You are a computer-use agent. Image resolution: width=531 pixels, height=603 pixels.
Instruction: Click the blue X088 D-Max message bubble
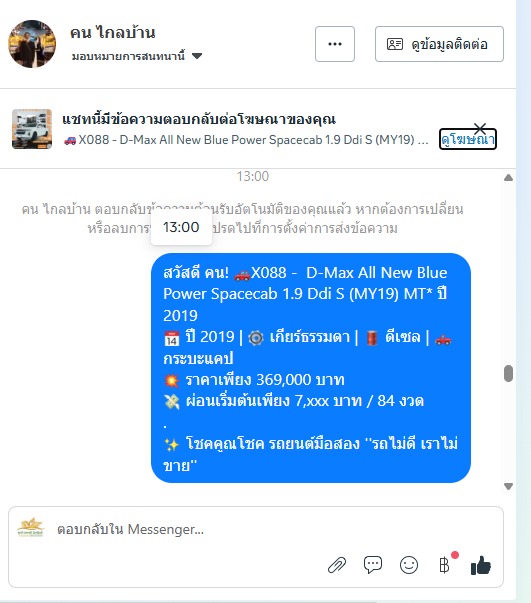(311, 368)
